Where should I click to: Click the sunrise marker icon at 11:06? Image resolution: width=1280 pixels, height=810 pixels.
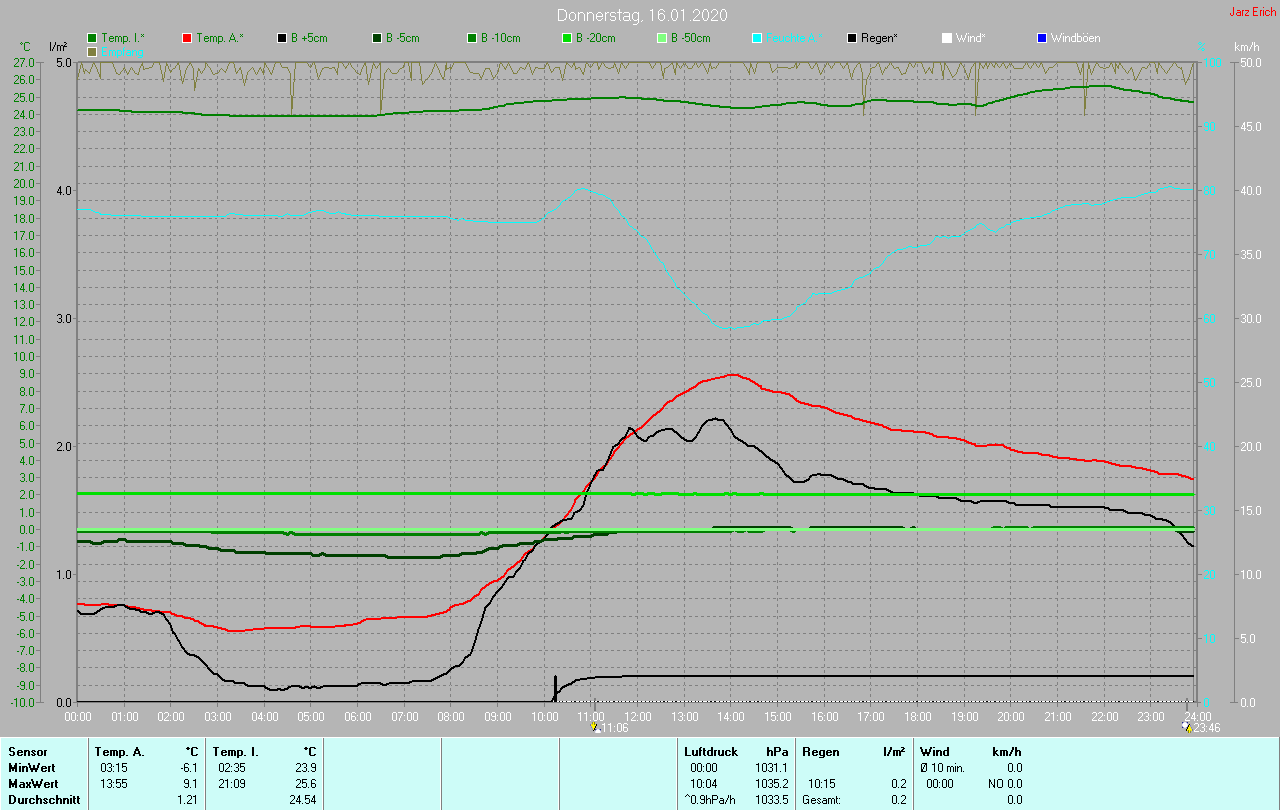tap(596, 728)
